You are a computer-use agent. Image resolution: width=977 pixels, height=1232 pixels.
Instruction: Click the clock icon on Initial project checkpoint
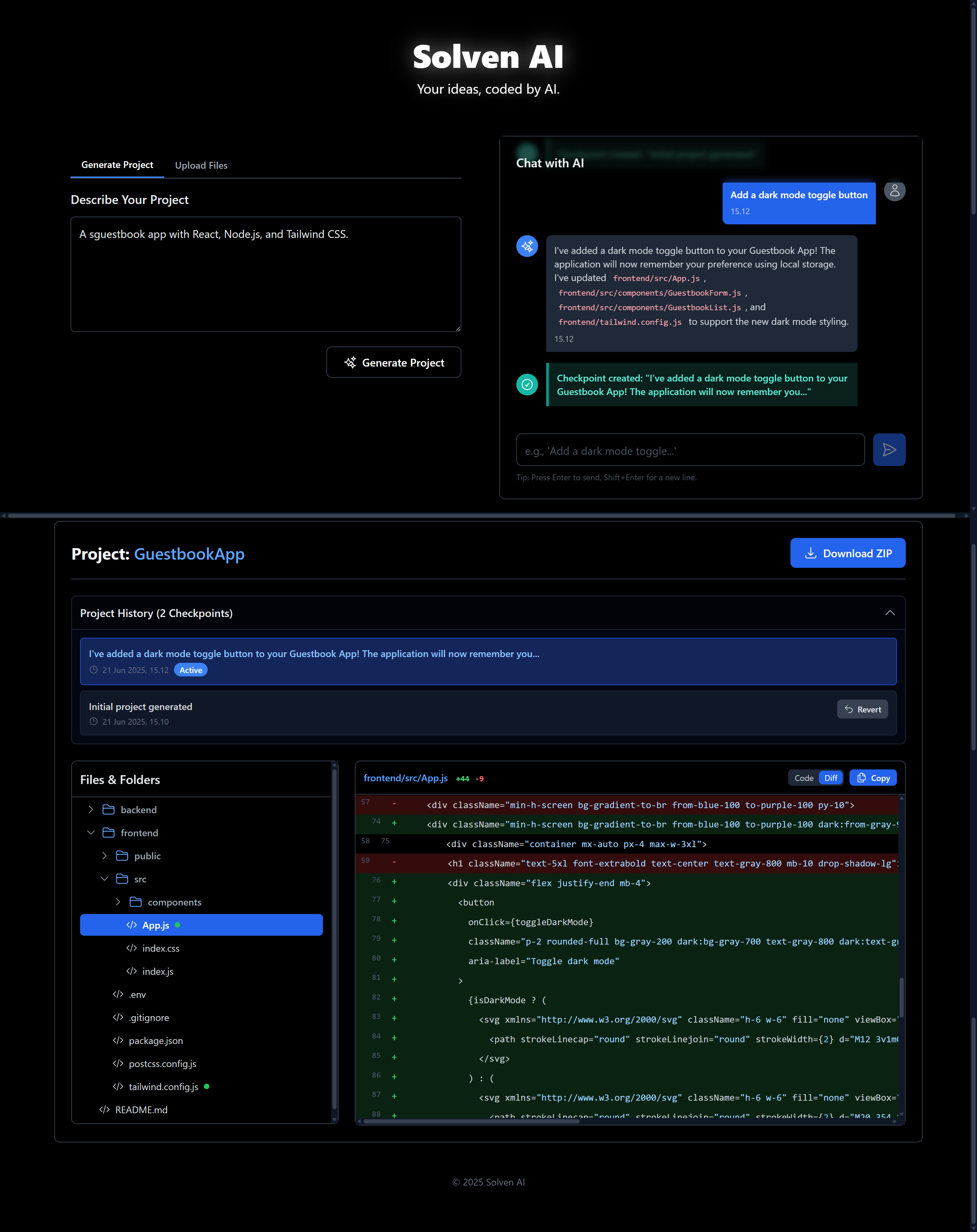(x=94, y=722)
